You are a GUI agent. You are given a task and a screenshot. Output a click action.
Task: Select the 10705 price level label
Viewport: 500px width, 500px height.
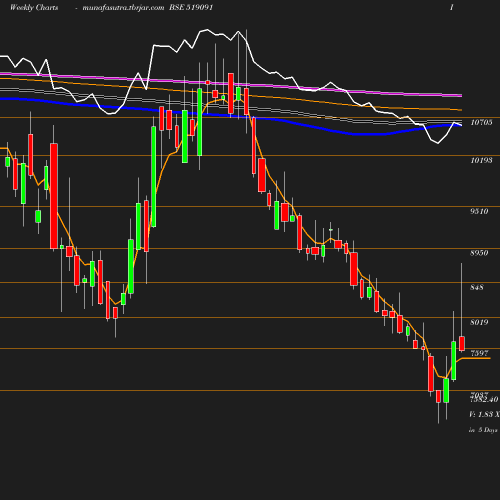481,122
